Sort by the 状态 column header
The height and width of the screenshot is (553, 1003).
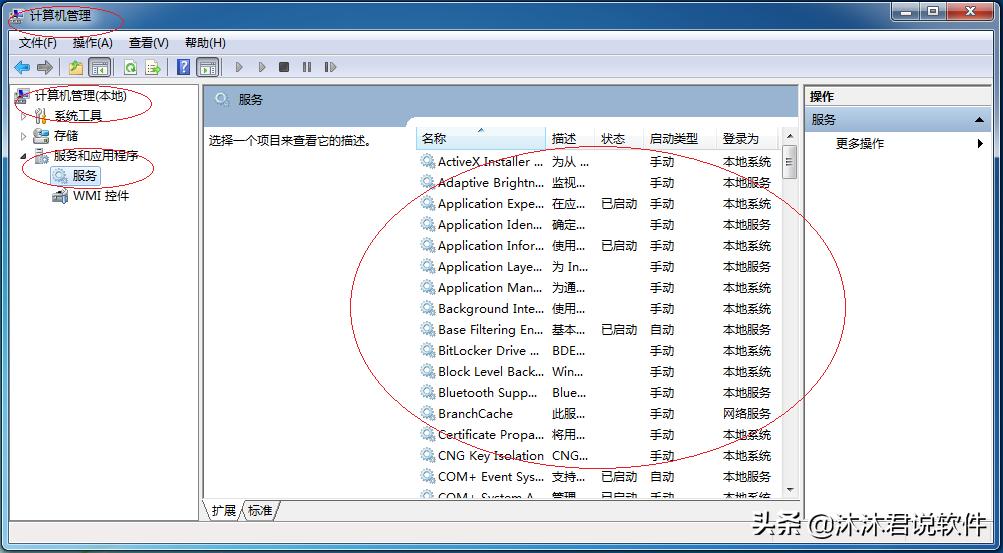point(619,139)
